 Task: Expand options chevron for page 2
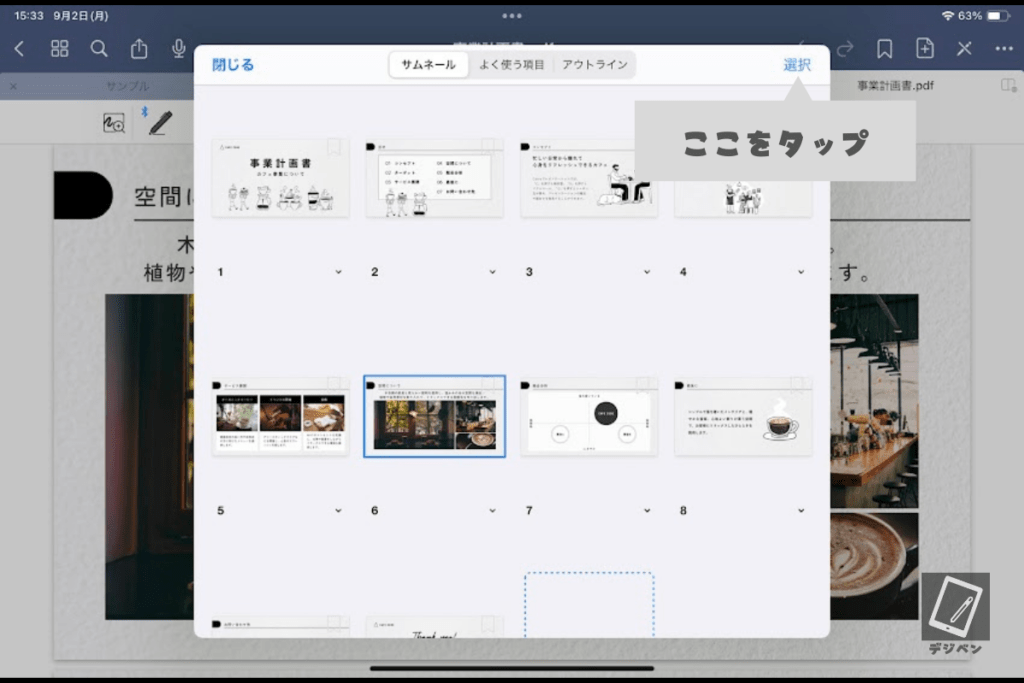click(492, 272)
